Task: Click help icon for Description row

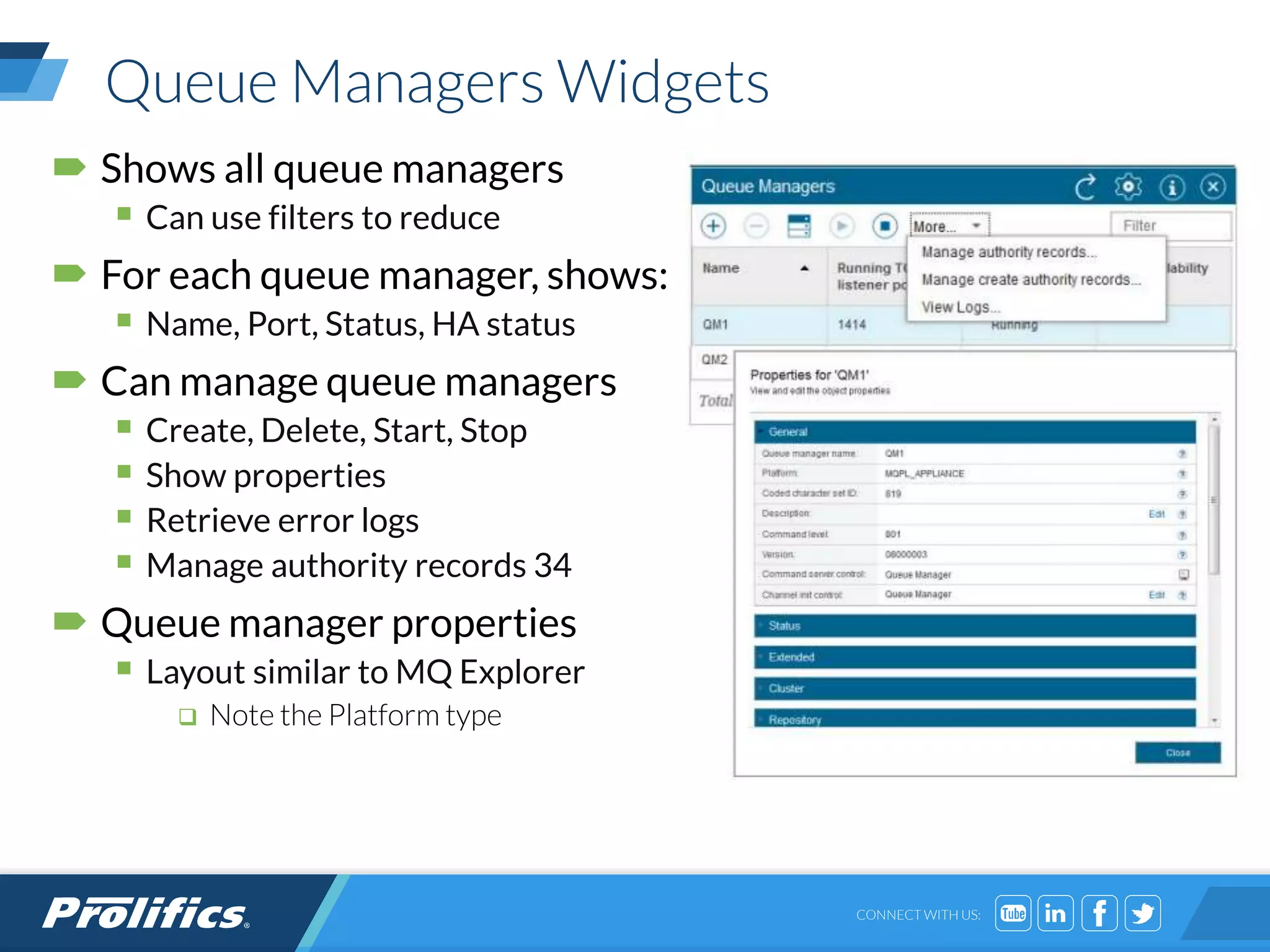Action: click(1182, 514)
